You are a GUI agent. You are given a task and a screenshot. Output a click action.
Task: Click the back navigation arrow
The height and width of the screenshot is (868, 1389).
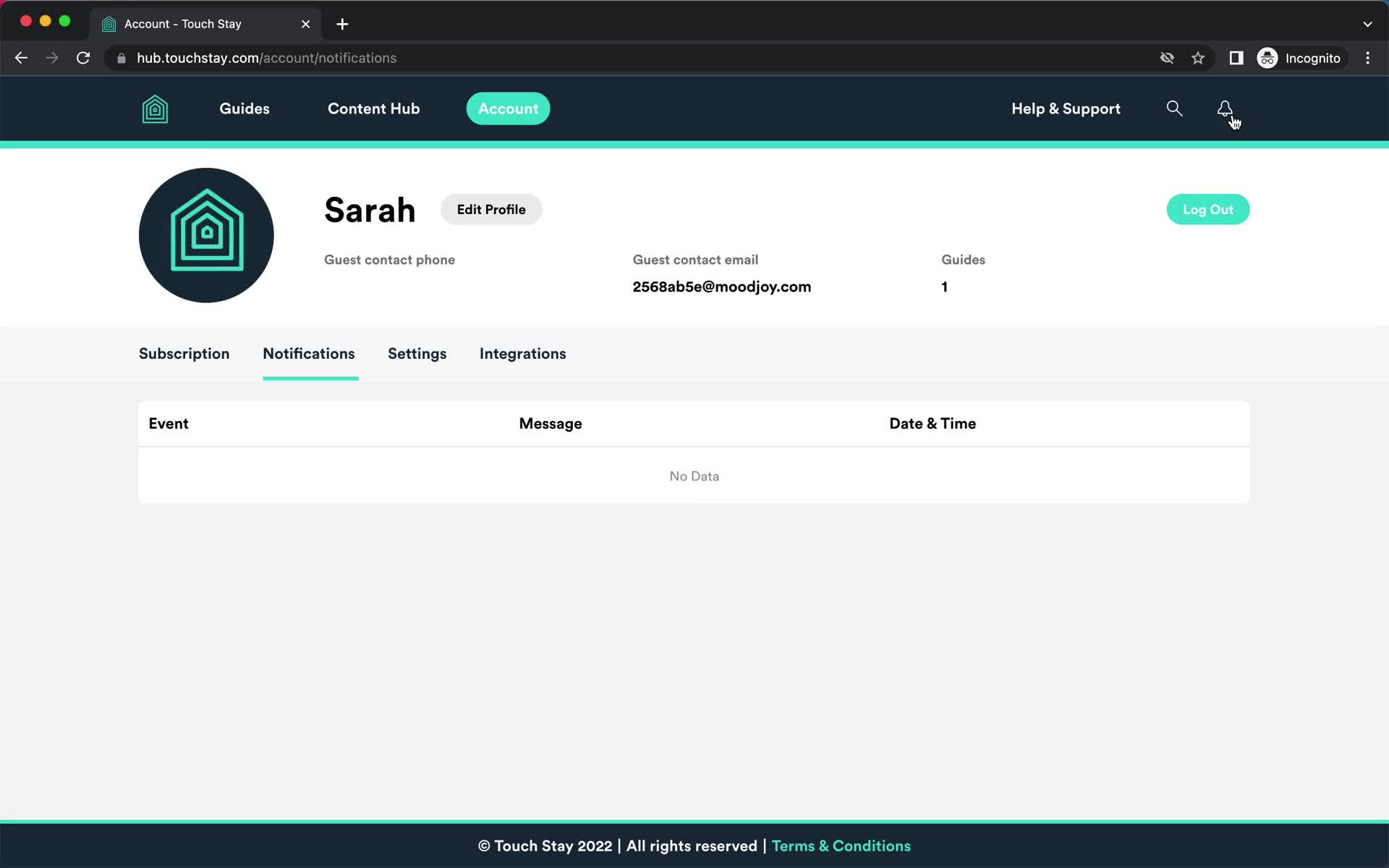pos(20,58)
